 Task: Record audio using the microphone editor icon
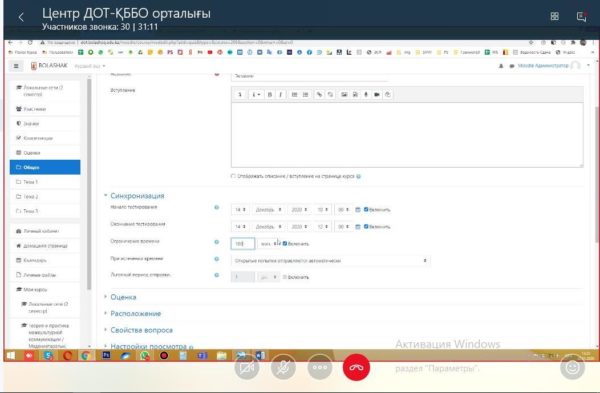tap(366, 95)
